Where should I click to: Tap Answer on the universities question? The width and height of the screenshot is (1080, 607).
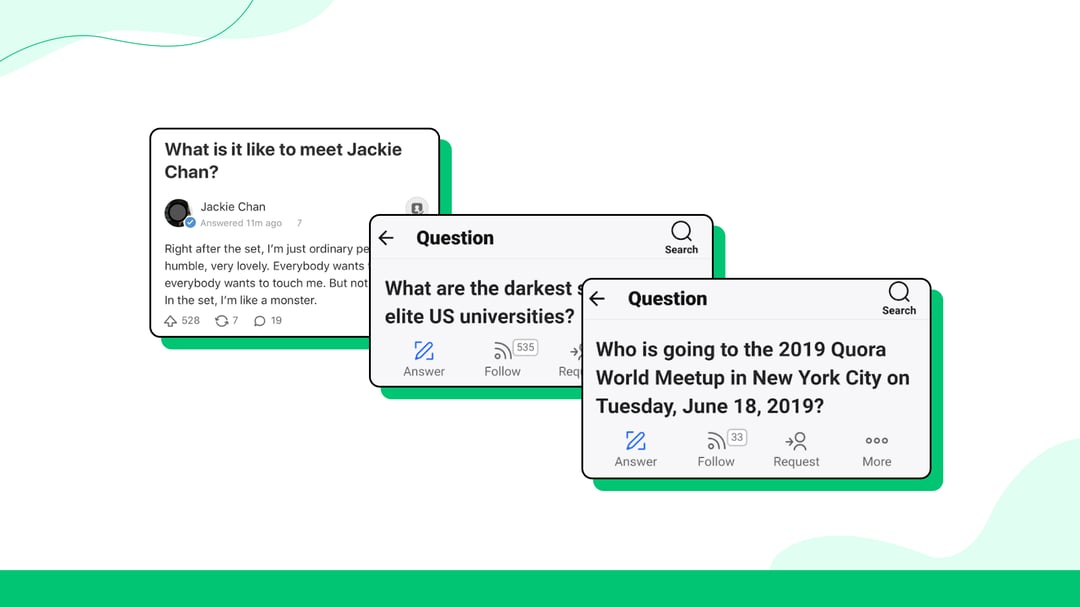[x=424, y=359]
